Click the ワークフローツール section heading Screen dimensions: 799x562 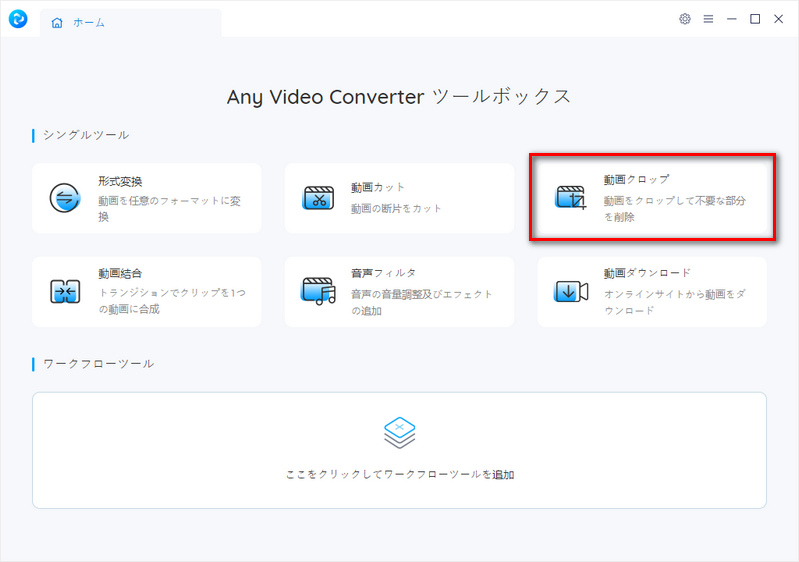coord(98,364)
